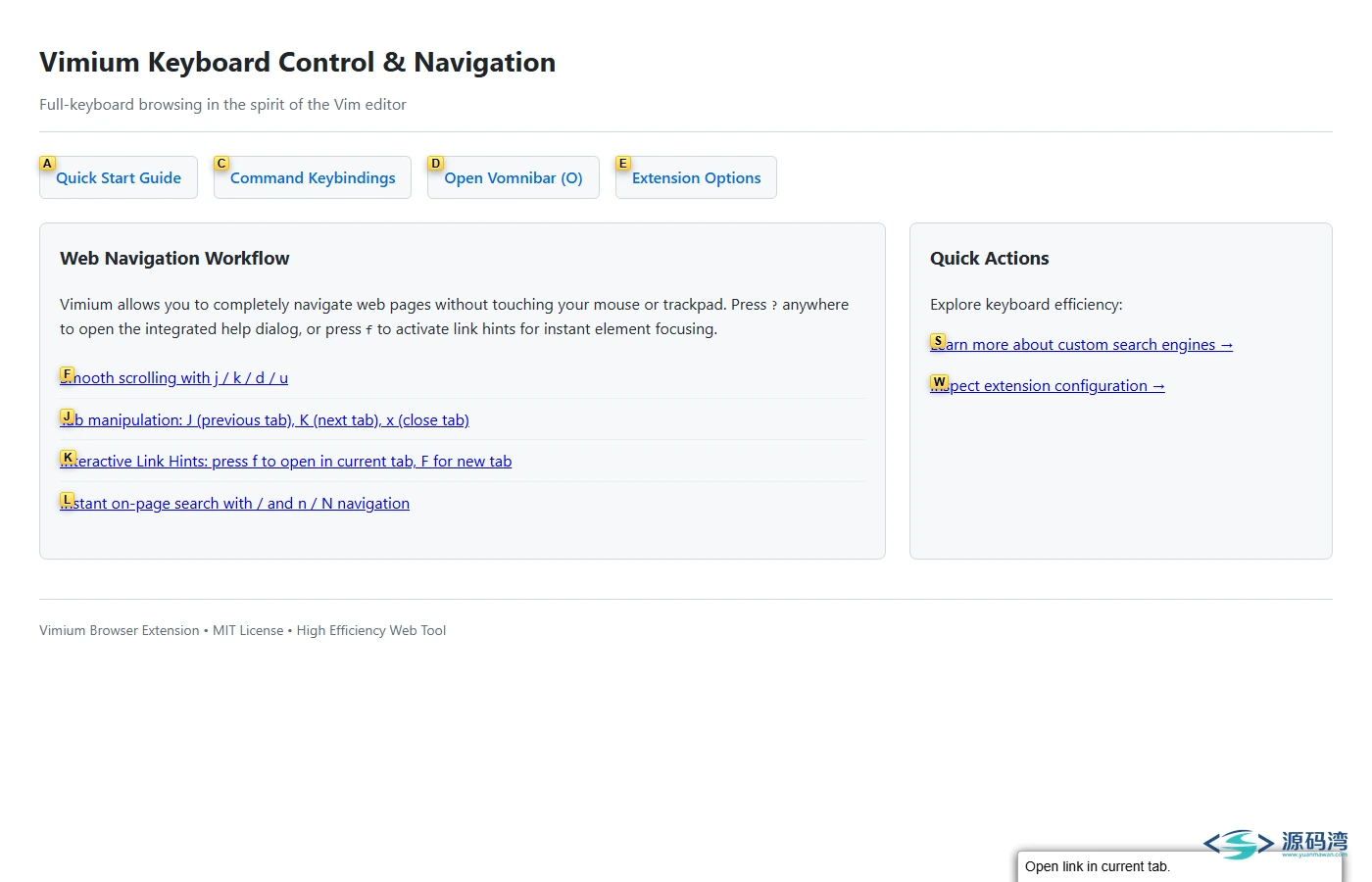1372x882 pixels.
Task: Go to Extension Options
Action: click(x=696, y=177)
